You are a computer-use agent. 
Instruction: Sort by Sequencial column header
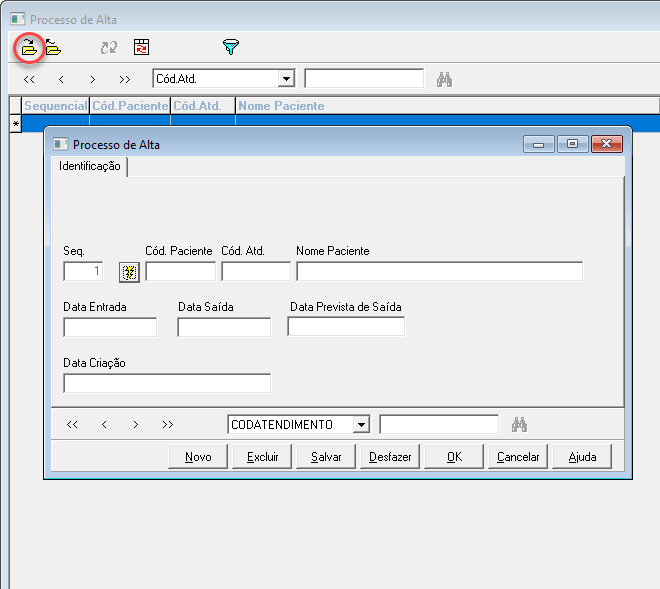click(56, 106)
